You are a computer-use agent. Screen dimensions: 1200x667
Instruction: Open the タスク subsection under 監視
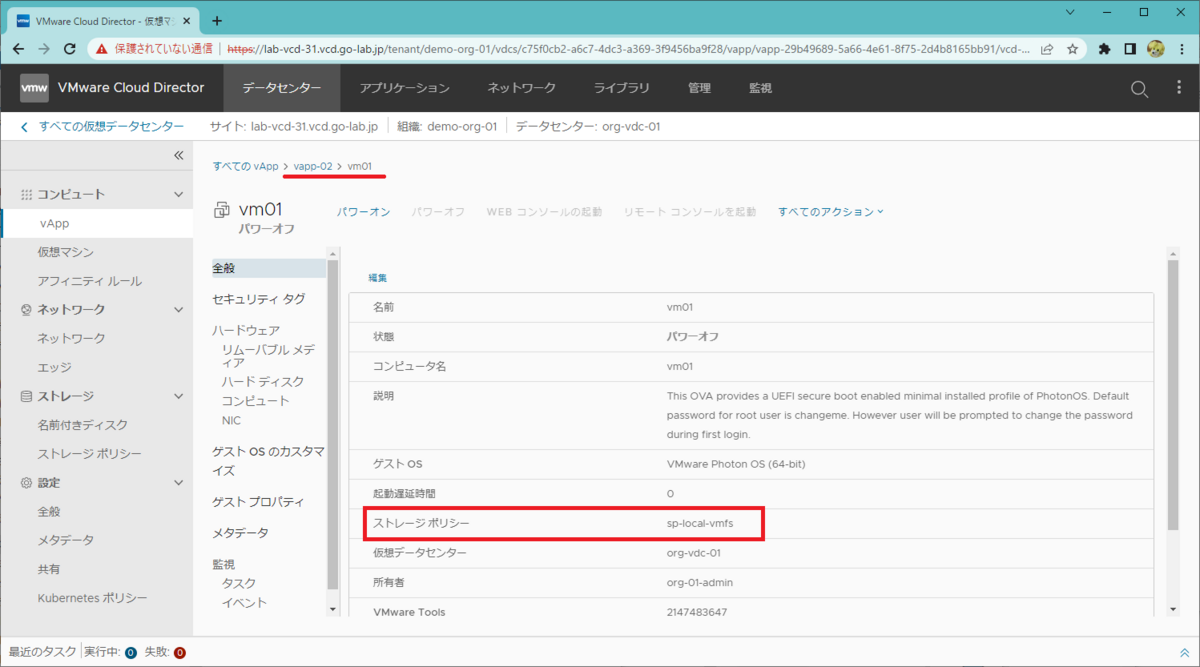coord(238,583)
